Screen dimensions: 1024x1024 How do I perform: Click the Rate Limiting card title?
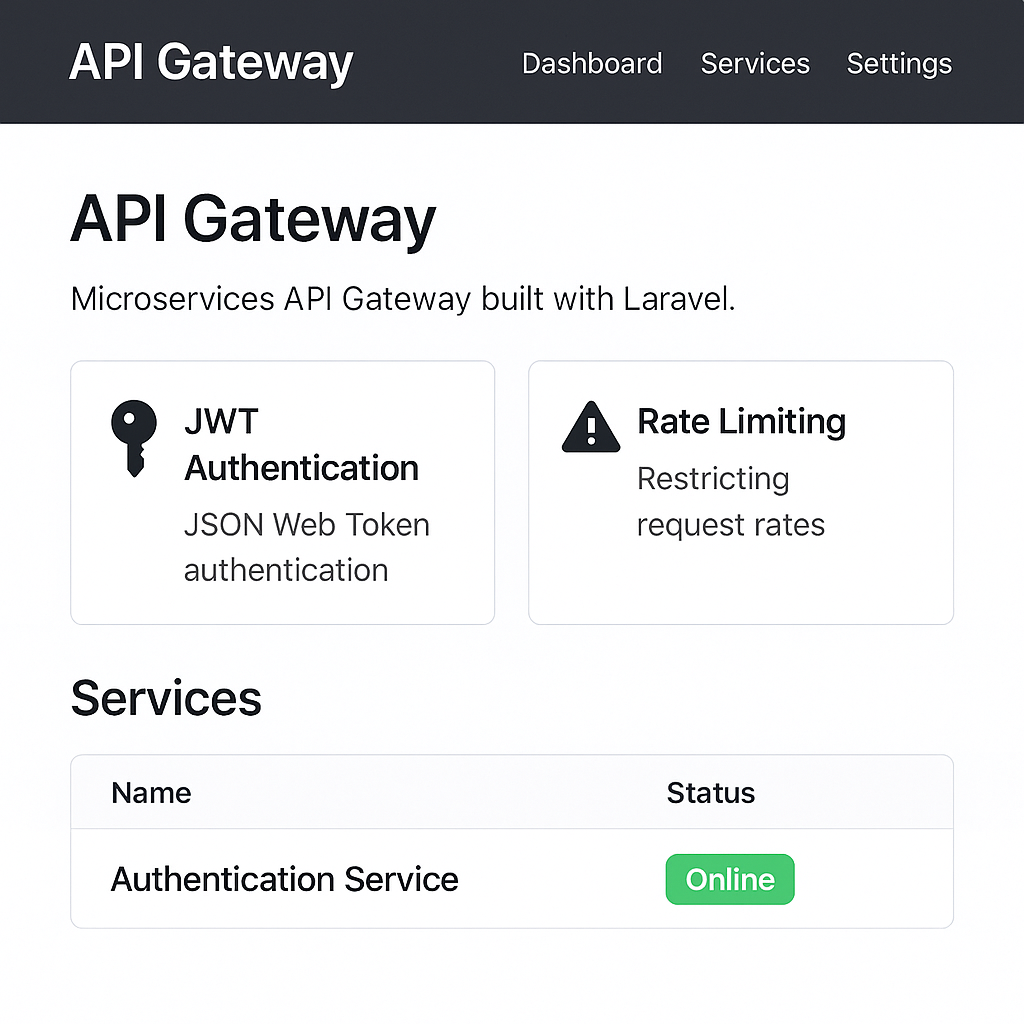point(740,421)
